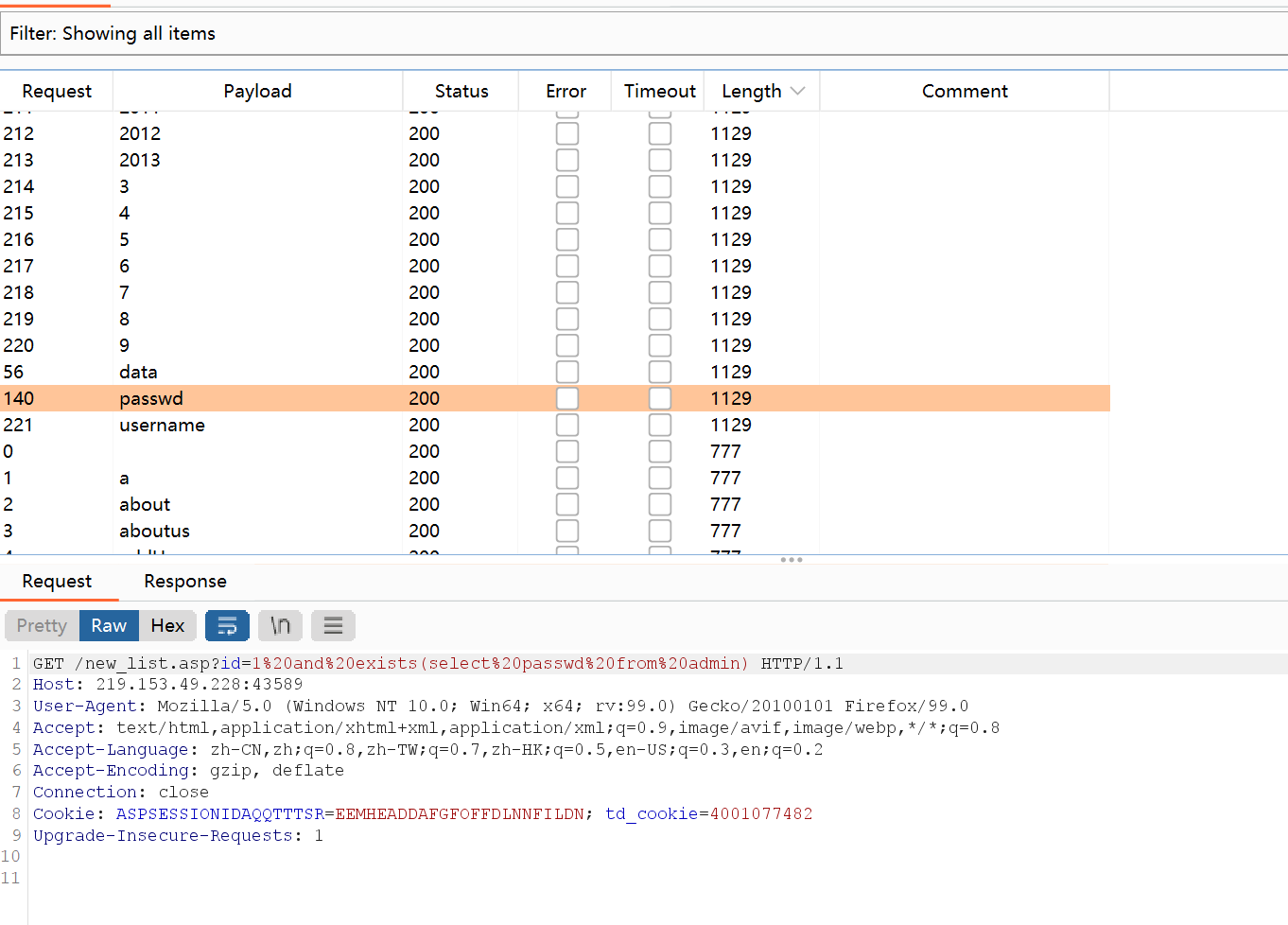Select Raw view mode
Screen dimensions: 1288x925
[x=109, y=625]
